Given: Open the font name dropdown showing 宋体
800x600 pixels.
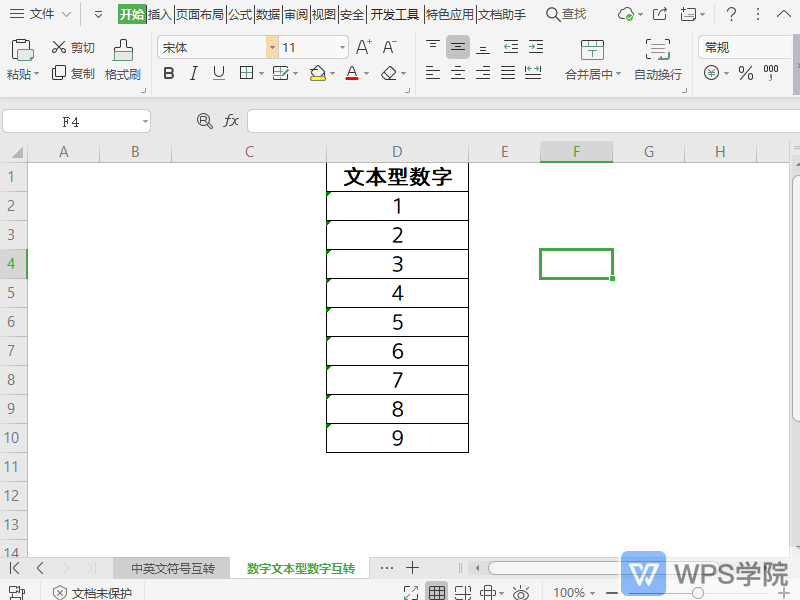Looking at the screenshot, I should pyautogui.click(x=270, y=46).
